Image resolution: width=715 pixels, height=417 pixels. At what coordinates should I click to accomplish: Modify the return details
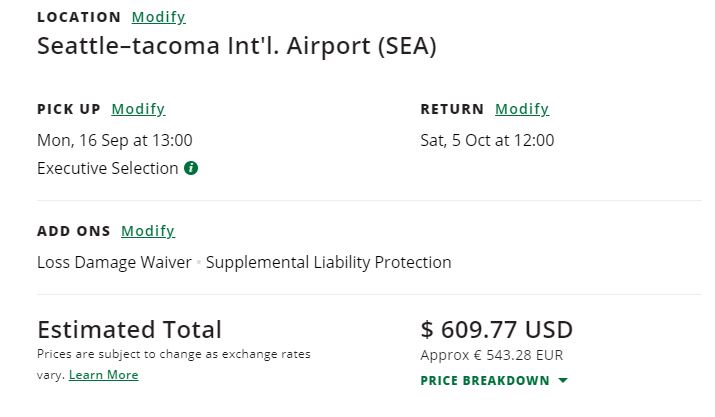[522, 109]
